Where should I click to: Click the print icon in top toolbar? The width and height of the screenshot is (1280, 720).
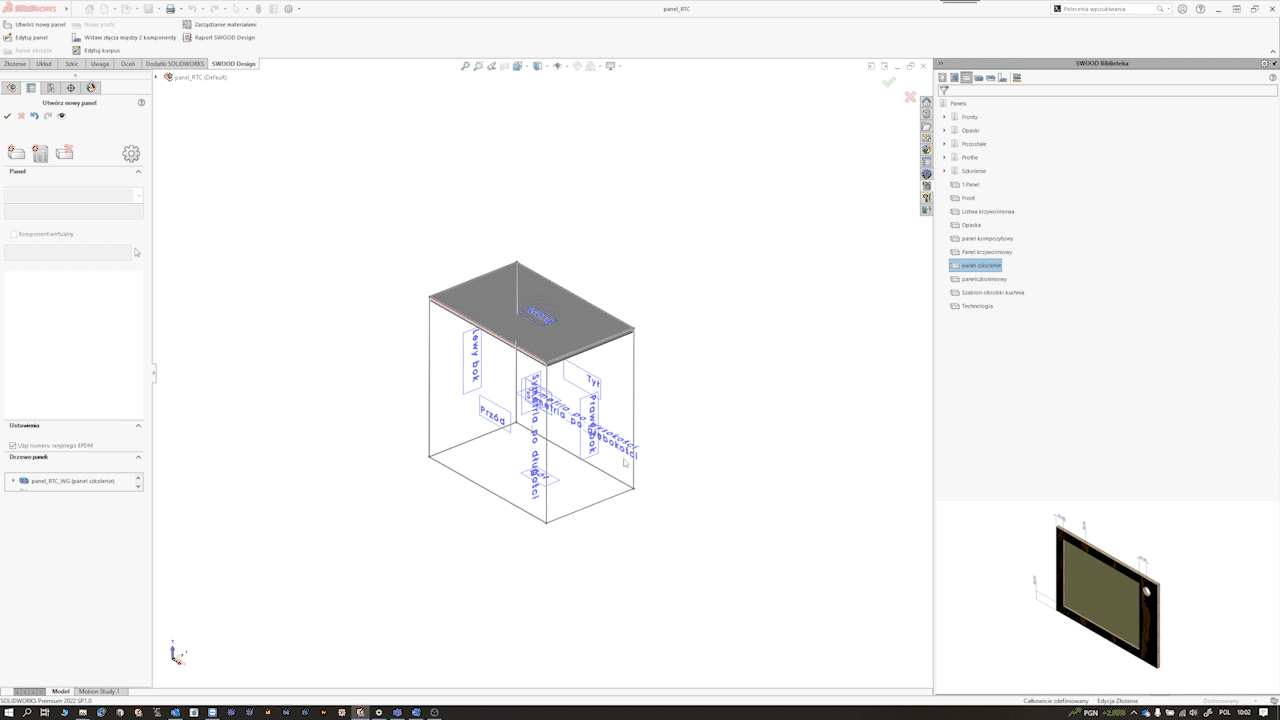pos(170,9)
